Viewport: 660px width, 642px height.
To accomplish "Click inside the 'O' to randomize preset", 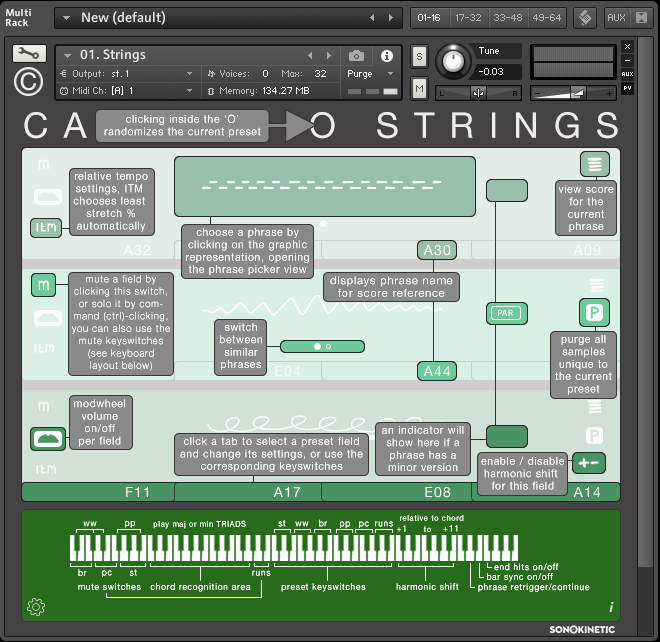I will pyautogui.click(x=323, y=125).
